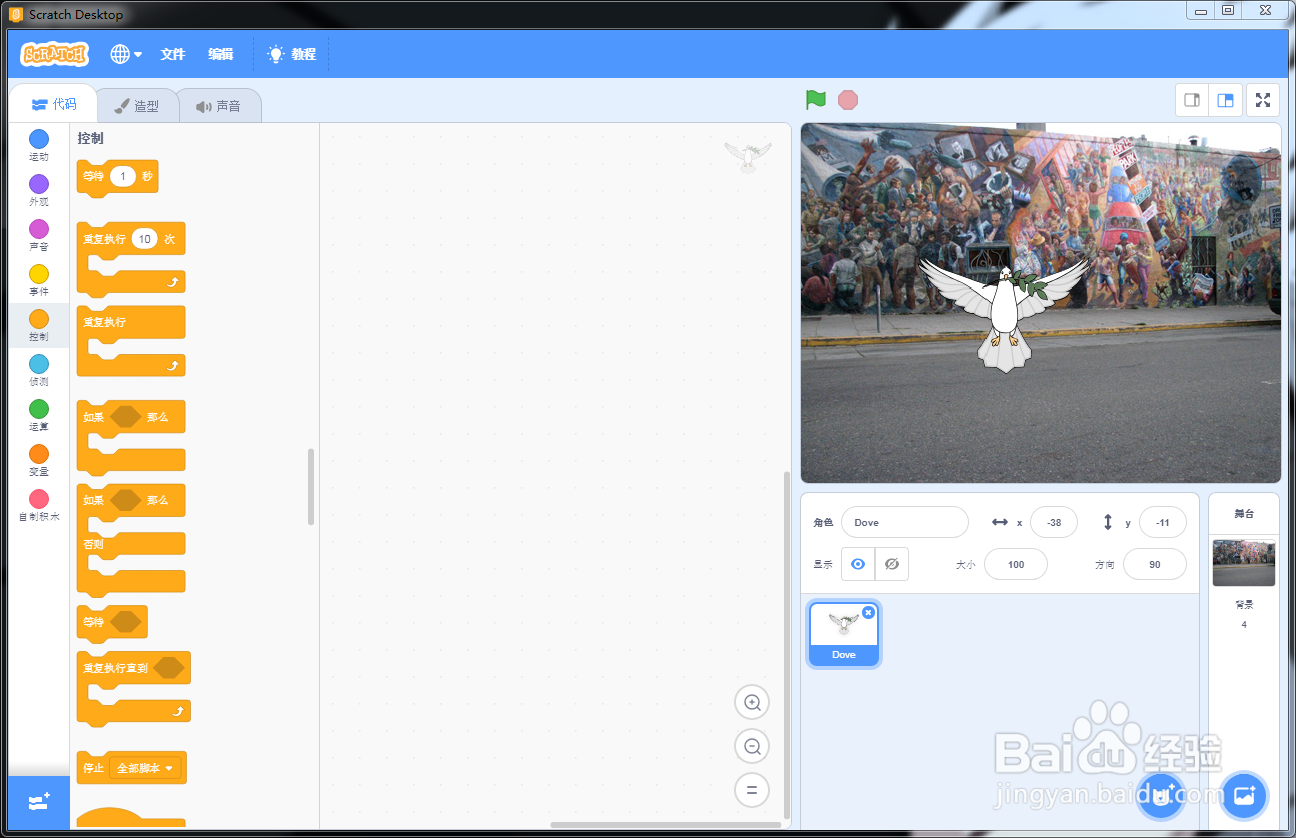
Task: Click the seconds value in 等待 block
Action: 122,176
